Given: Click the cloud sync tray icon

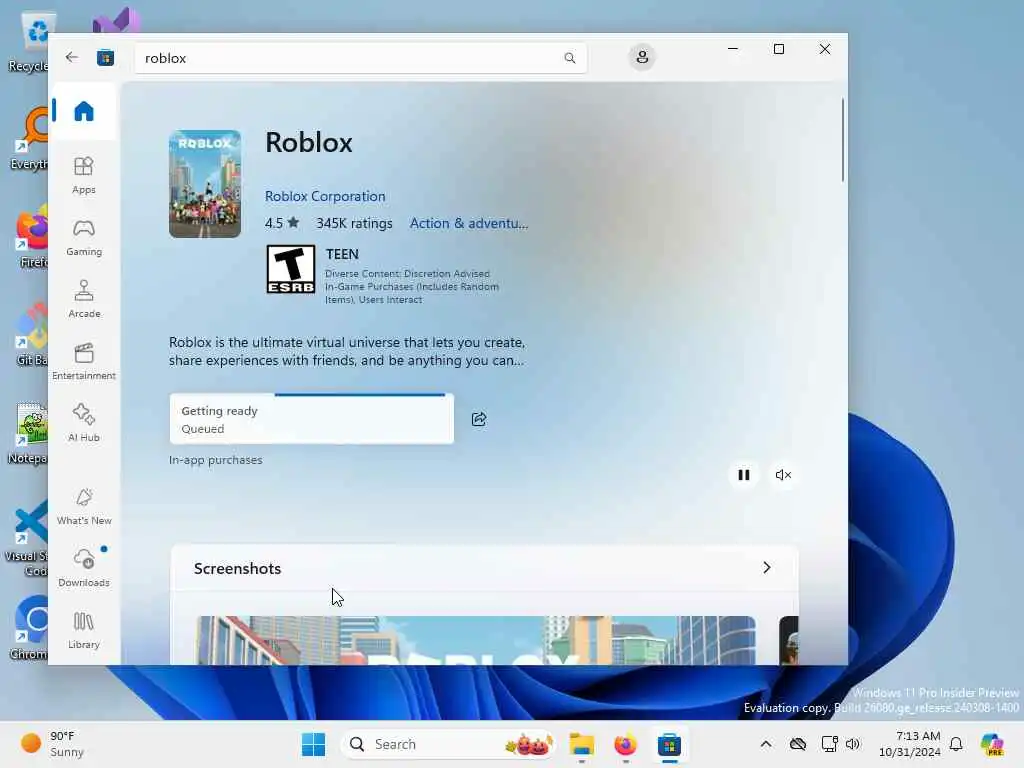Looking at the screenshot, I should click(797, 744).
